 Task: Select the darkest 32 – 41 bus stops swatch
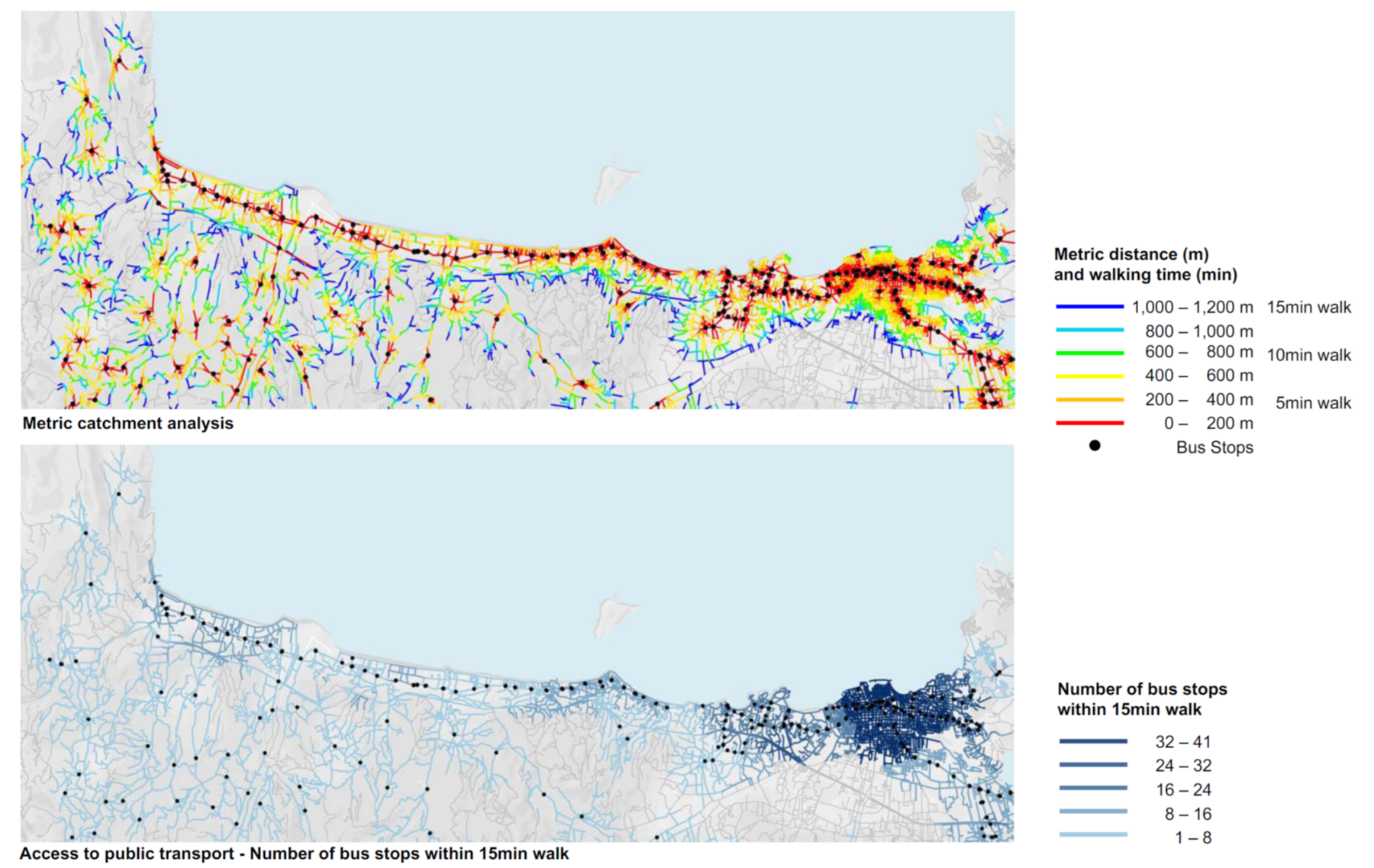tap(1092, 741)
